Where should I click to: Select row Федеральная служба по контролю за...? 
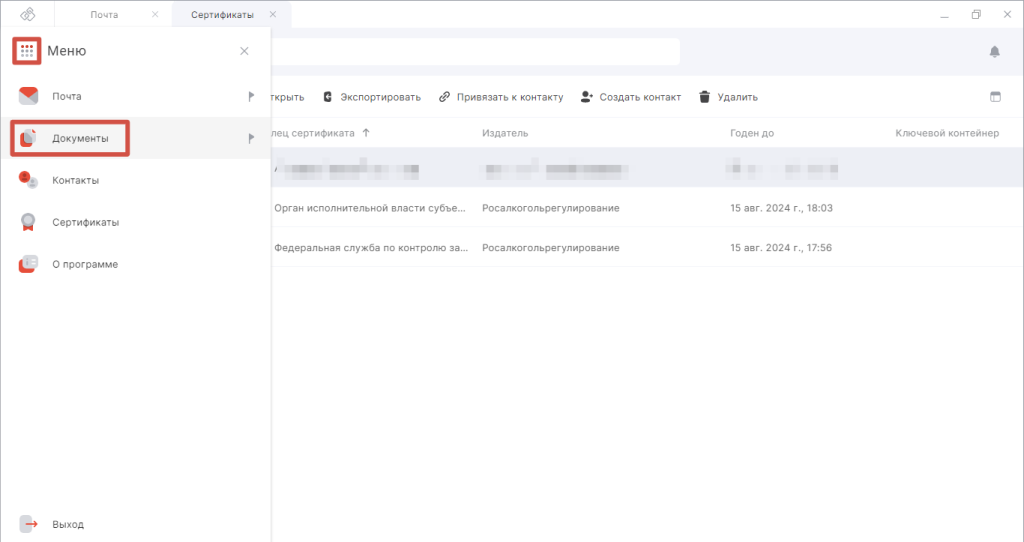point(647,247)
